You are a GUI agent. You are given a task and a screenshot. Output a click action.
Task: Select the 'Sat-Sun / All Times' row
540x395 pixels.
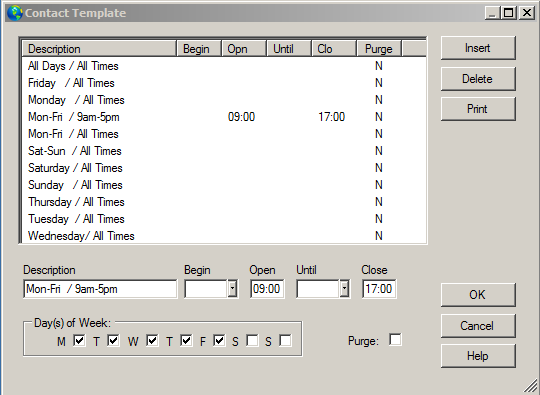(224, 151)
